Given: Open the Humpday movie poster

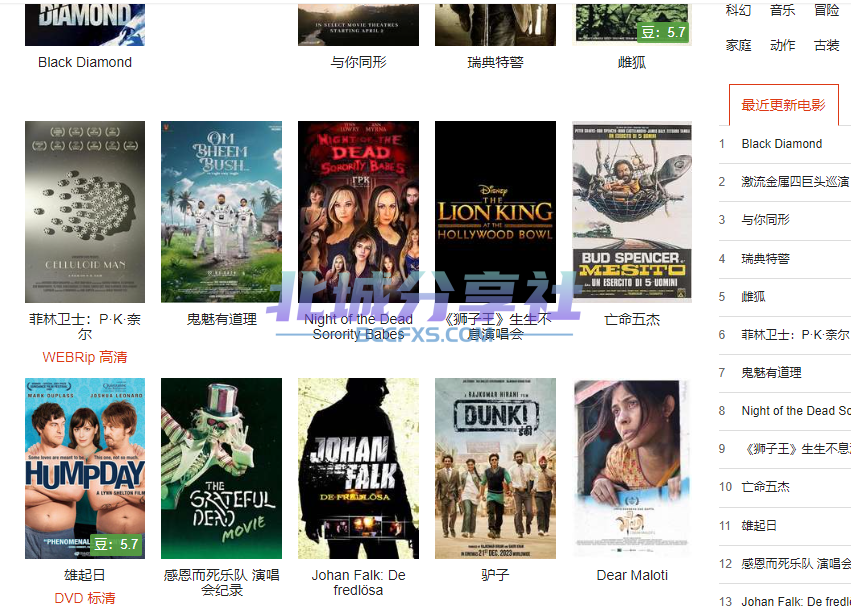Looking at the screenshot, I should tap(85, 468).
